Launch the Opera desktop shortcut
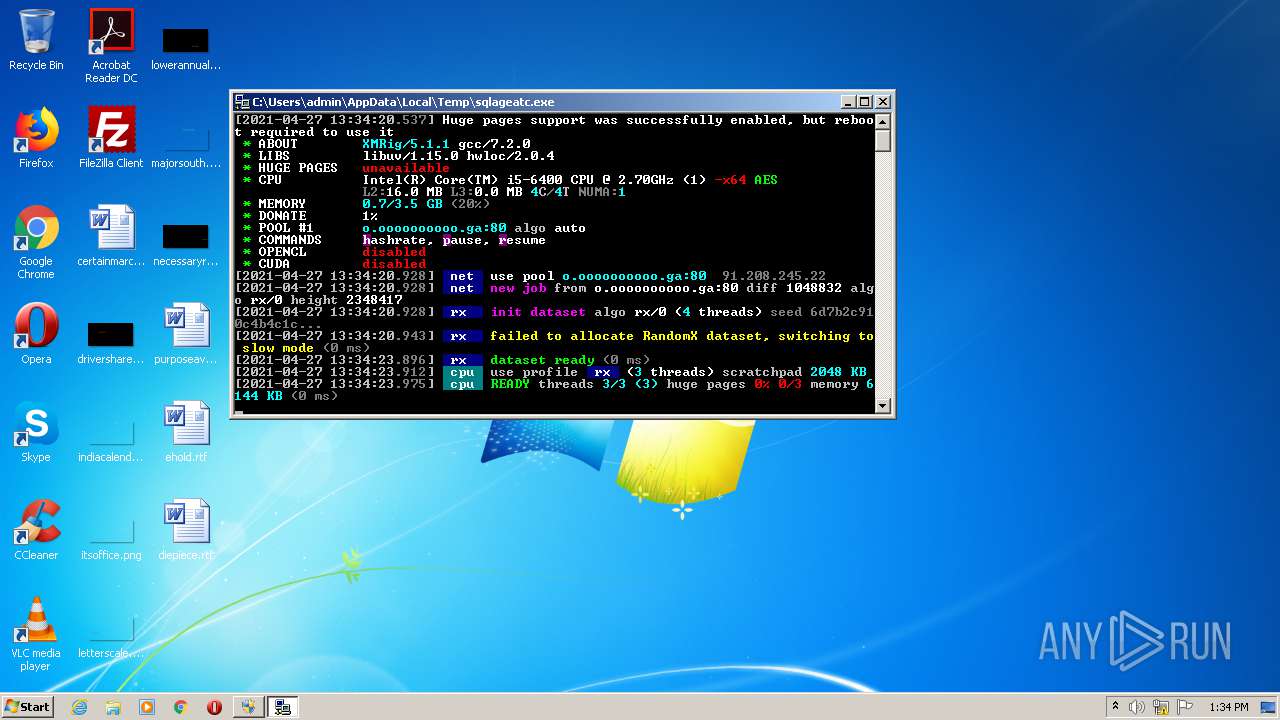Image resolution: width=1280 pixels, height=720 pixels. click(x=36, y=334)
